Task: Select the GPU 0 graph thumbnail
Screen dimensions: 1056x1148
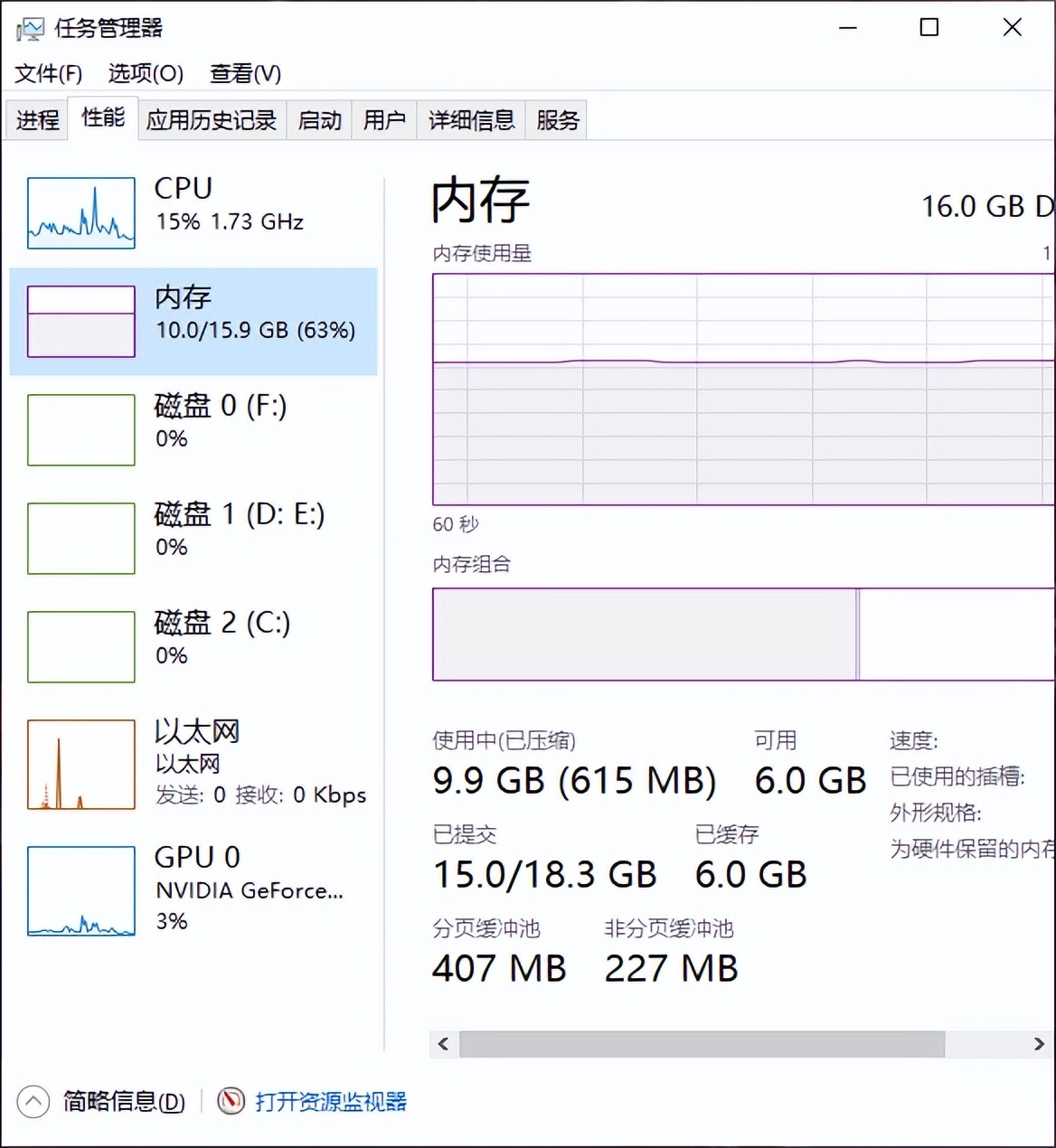Action: pos(81,891)
